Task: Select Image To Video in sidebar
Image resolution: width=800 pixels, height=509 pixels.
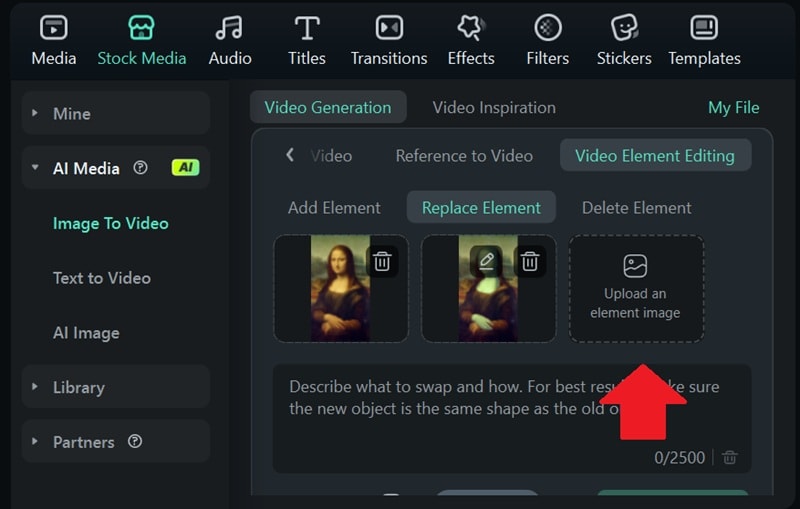Action: pos(111,223)
